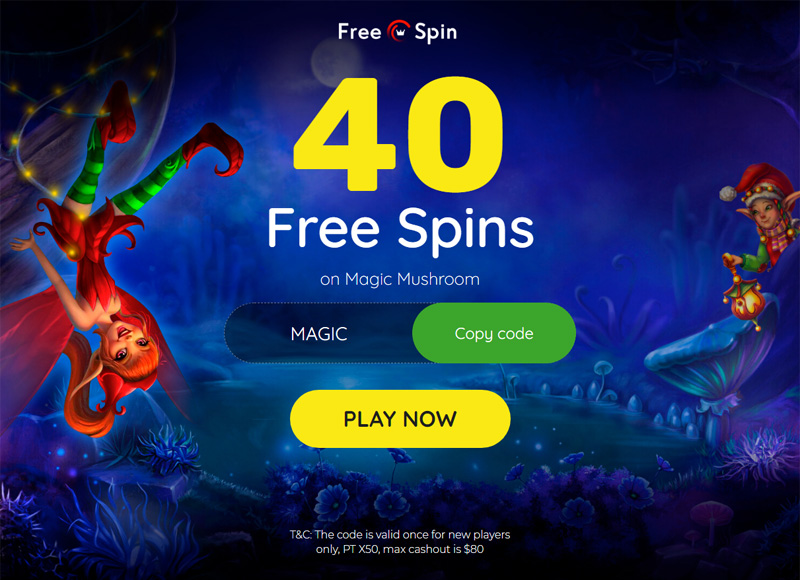Click the red crown swirl logo icon

[x=398, y=31]
